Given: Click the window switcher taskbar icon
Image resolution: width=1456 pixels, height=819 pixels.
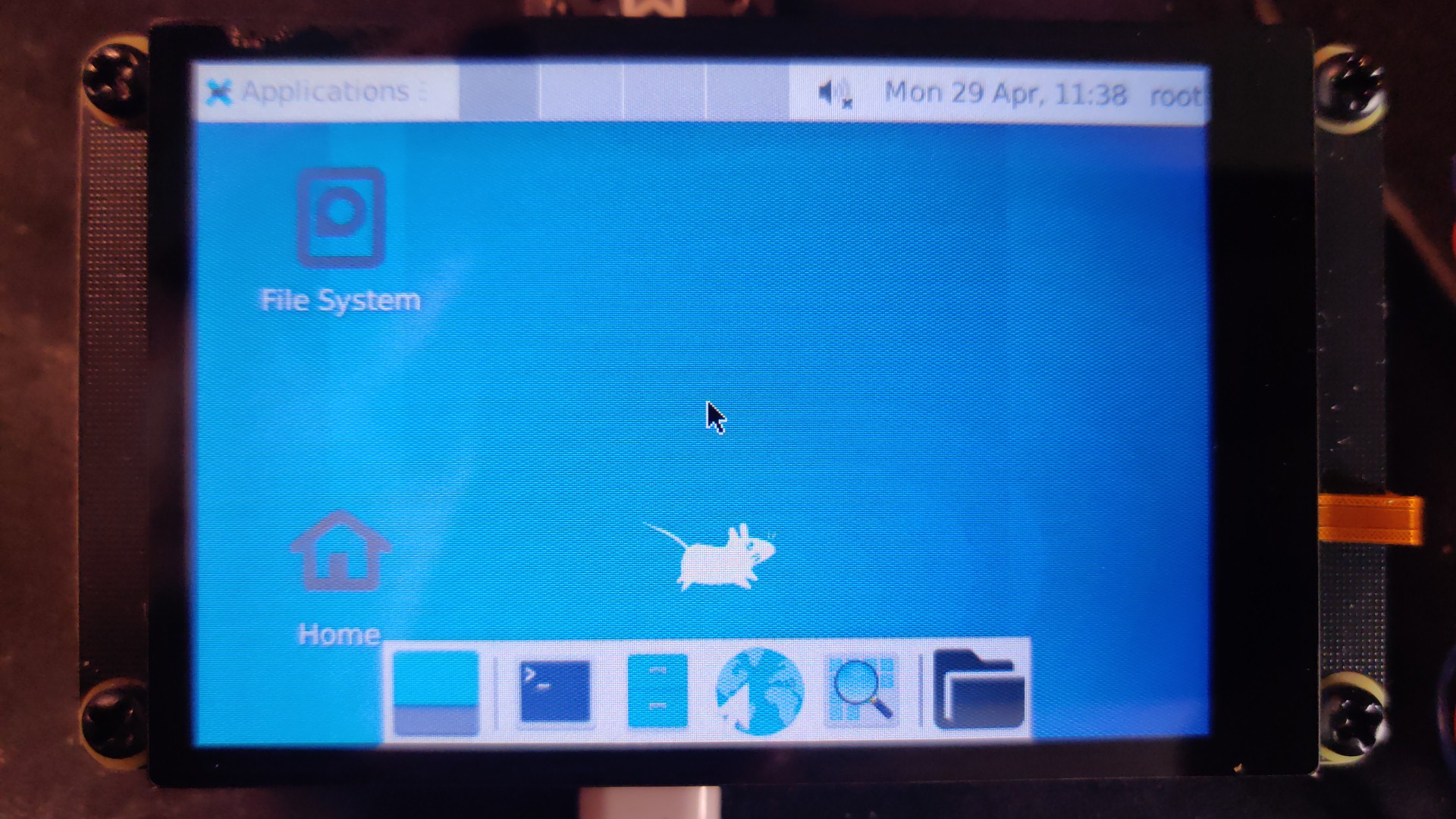Looking at the screenshot, I should (x=437, y=693).
